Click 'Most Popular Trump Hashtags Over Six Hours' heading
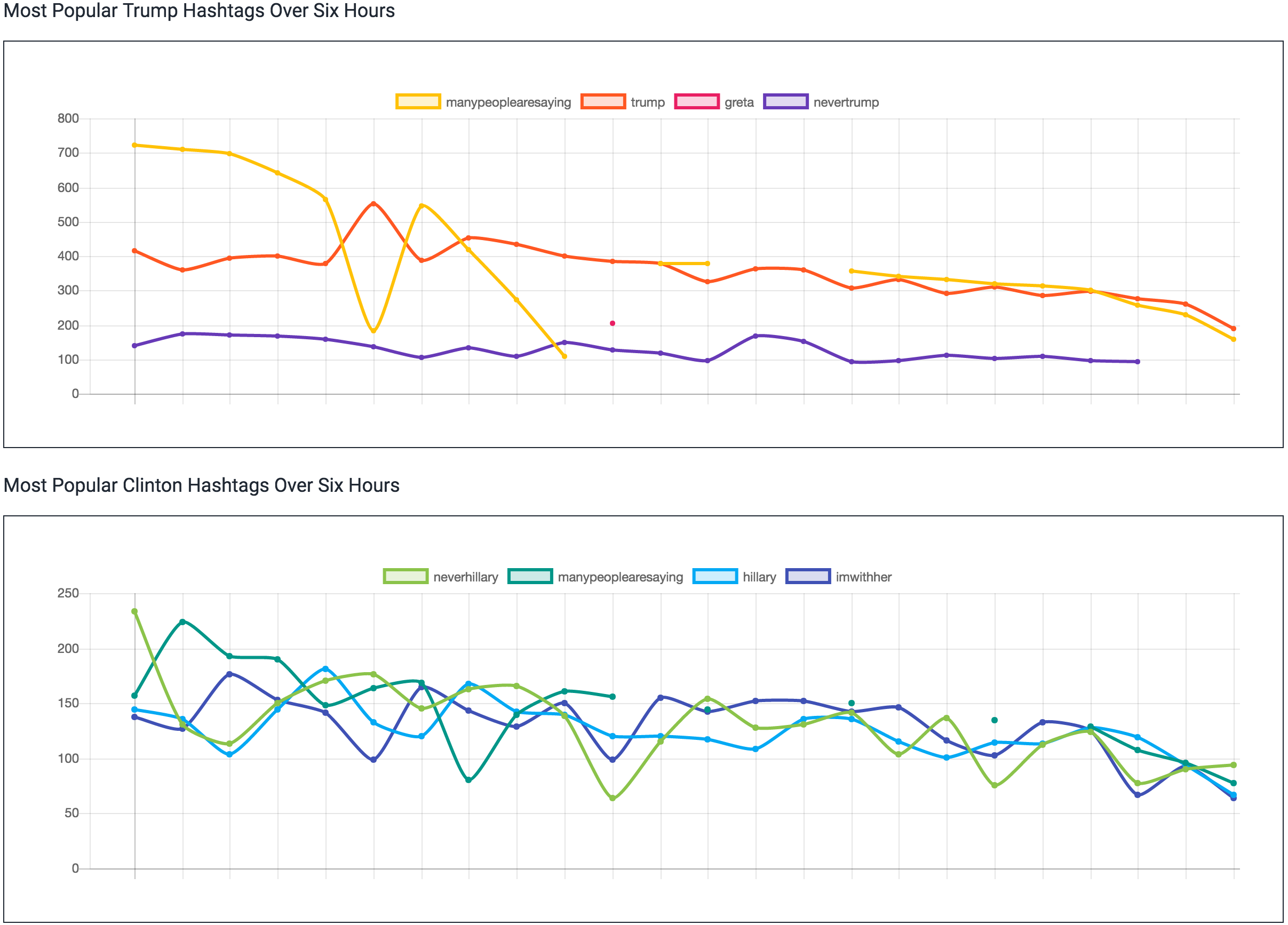Viewport: 1288px width, 925px height. pos(199,11)
